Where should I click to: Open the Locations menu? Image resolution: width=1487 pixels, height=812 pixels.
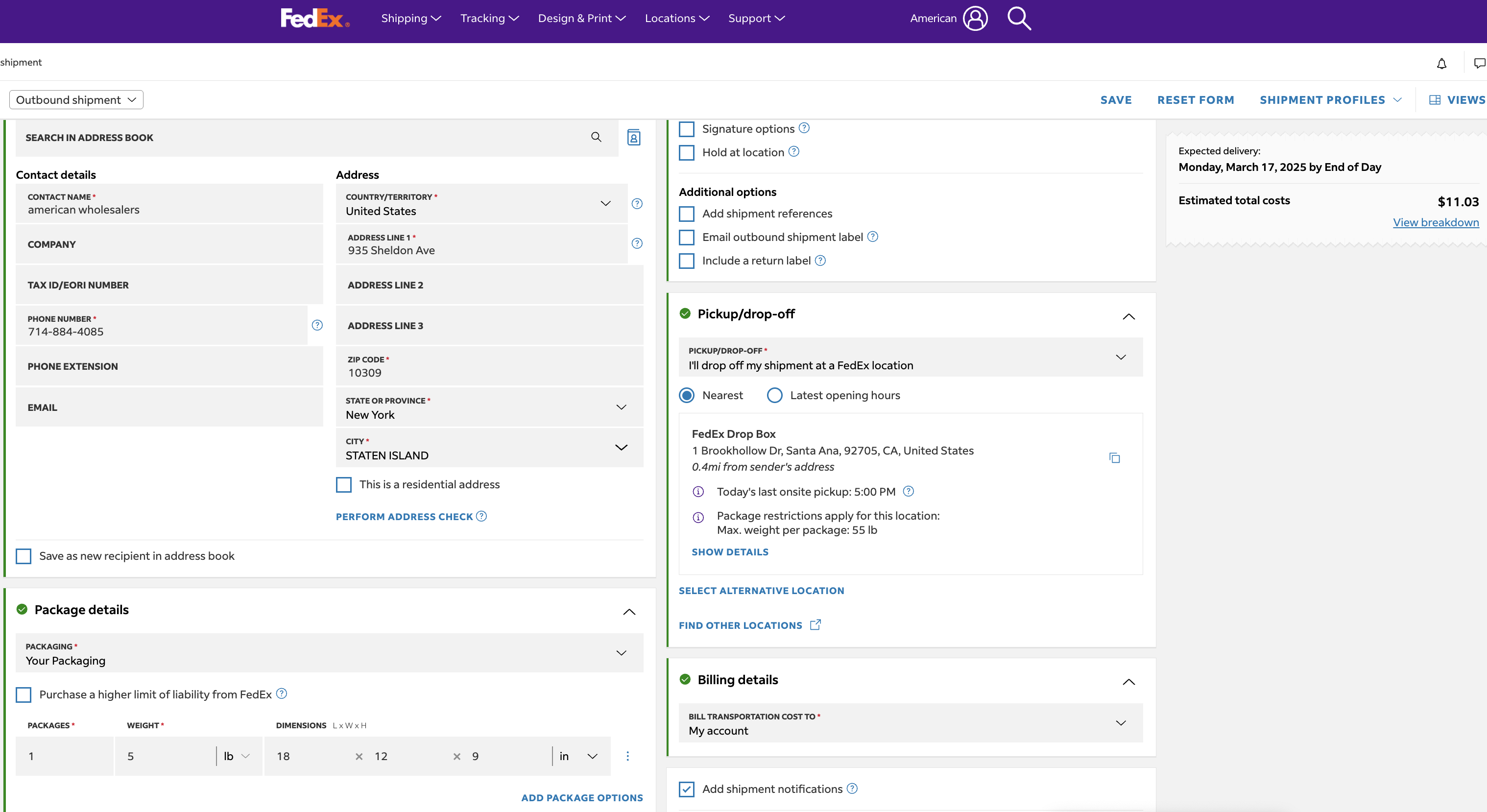(677, 19)
